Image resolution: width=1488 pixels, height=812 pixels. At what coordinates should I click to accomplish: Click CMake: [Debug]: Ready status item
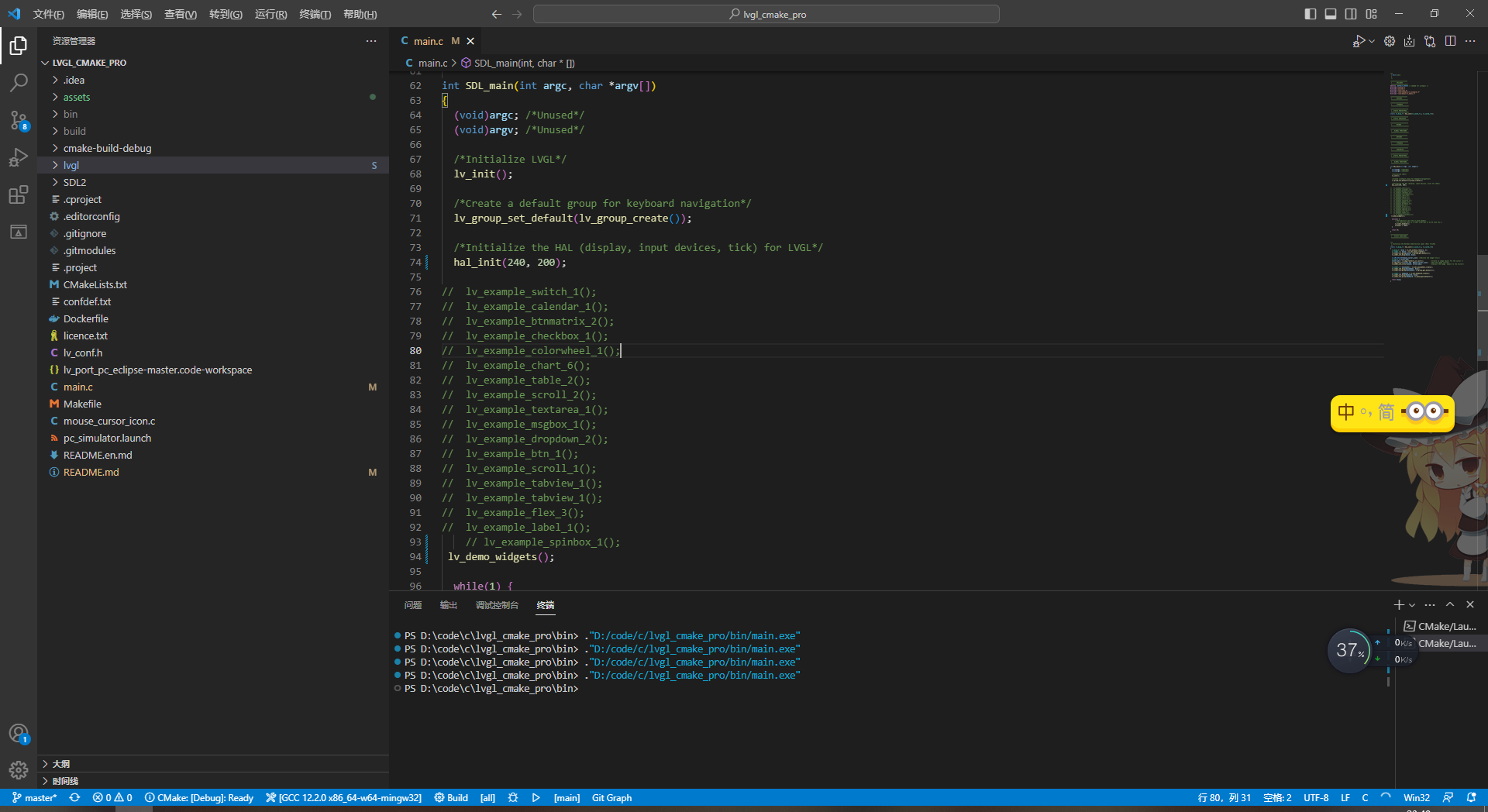[199, 797]
